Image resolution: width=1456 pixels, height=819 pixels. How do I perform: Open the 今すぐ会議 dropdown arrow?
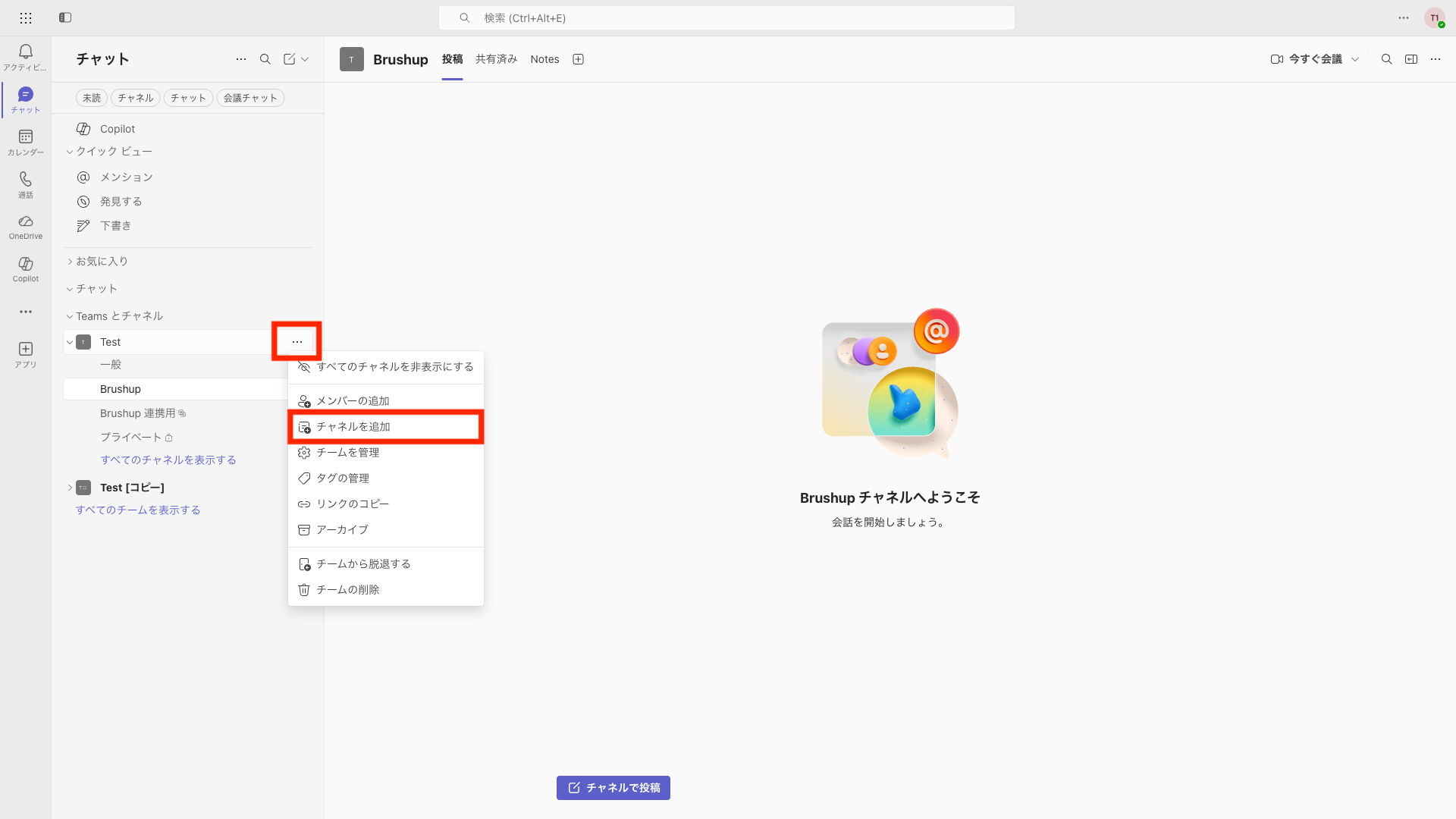pyautogui.click(x=1355, y=59)
